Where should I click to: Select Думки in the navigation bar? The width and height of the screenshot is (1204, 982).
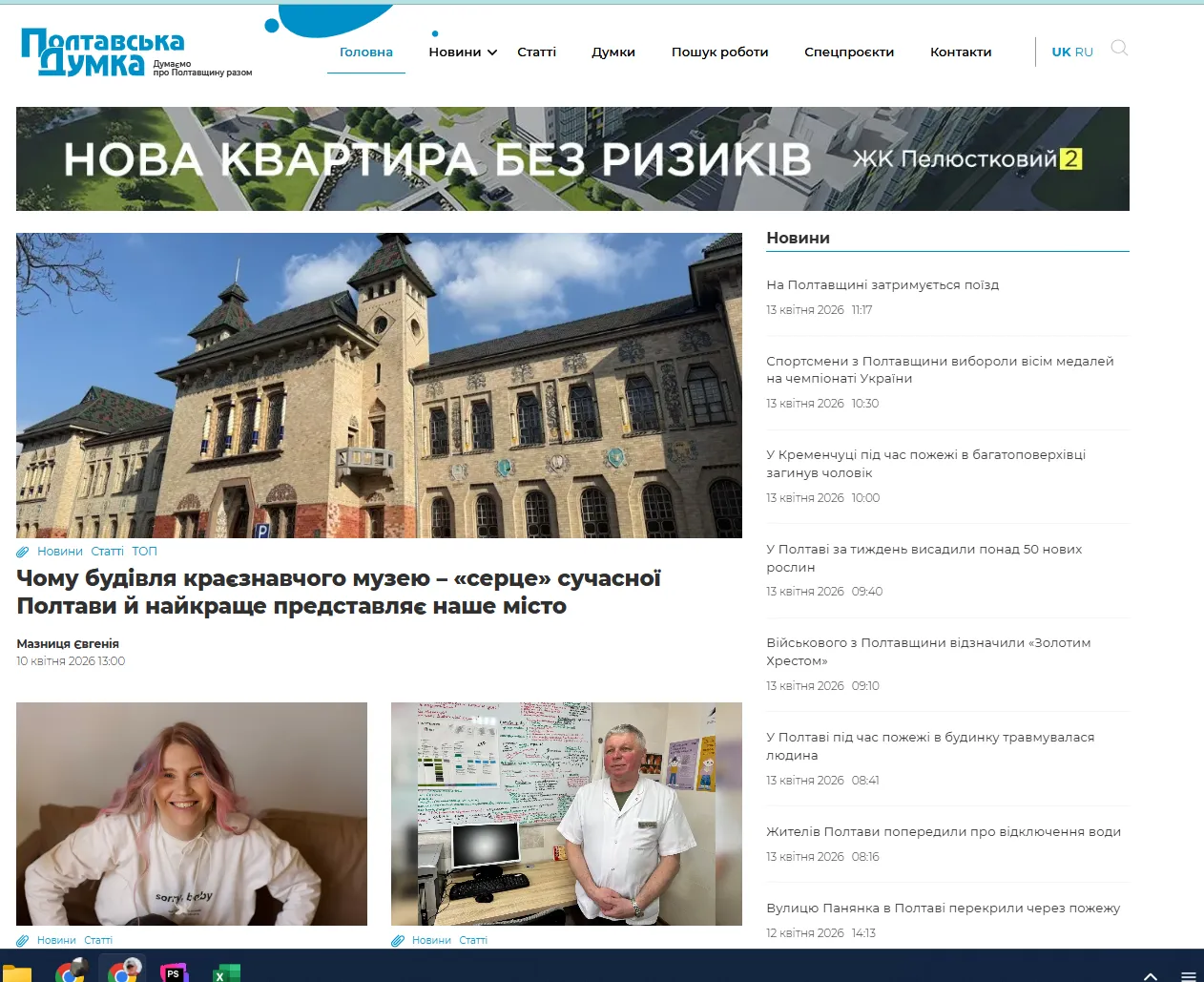(613, 52)
